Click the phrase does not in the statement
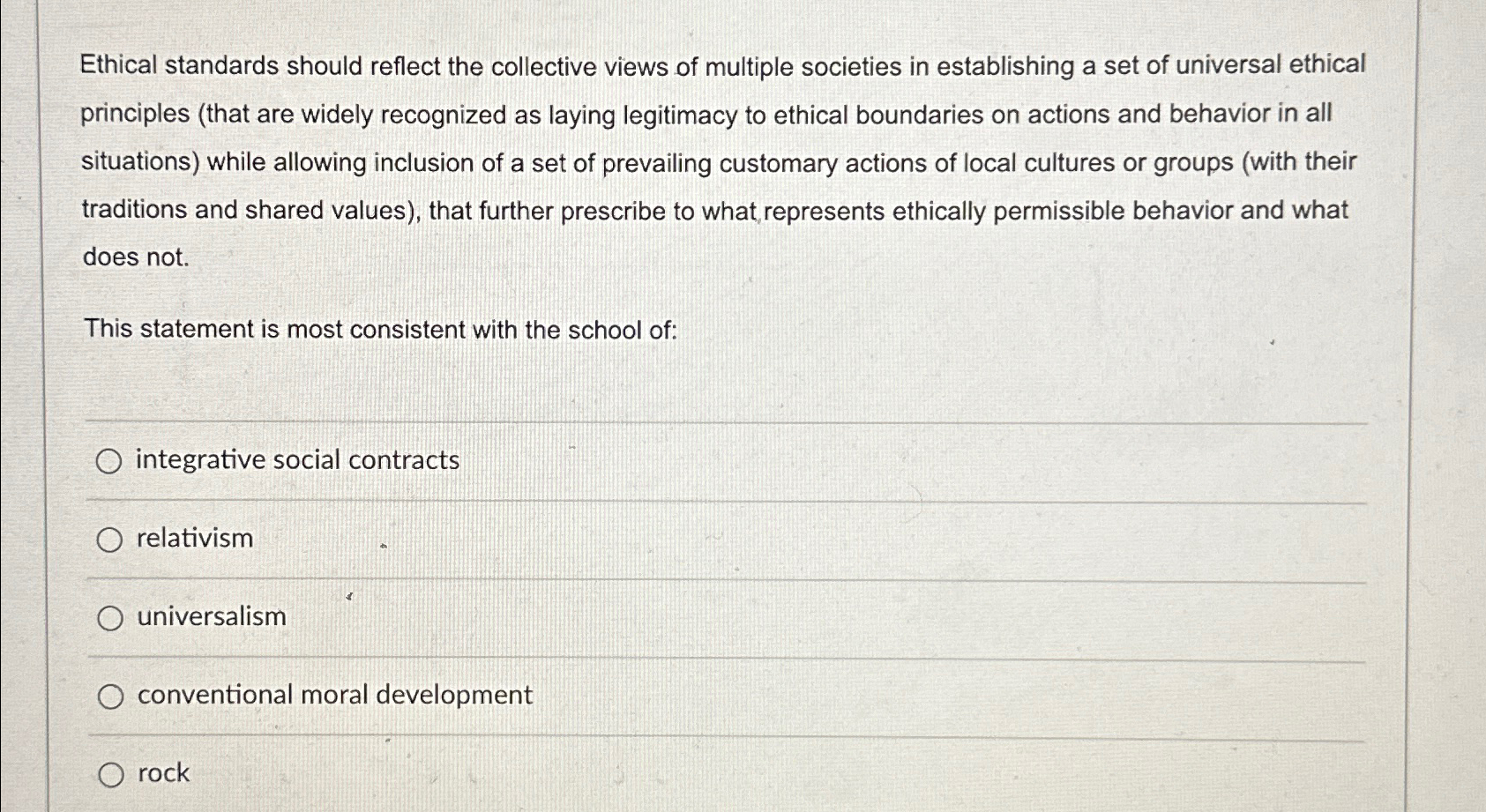 click(x=135, y=257)
